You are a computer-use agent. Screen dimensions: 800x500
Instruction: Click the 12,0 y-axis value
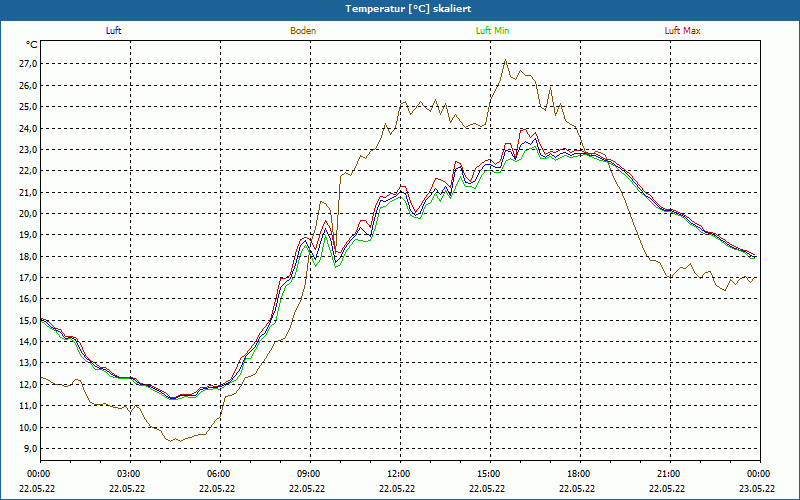click(x=29, y=385)
